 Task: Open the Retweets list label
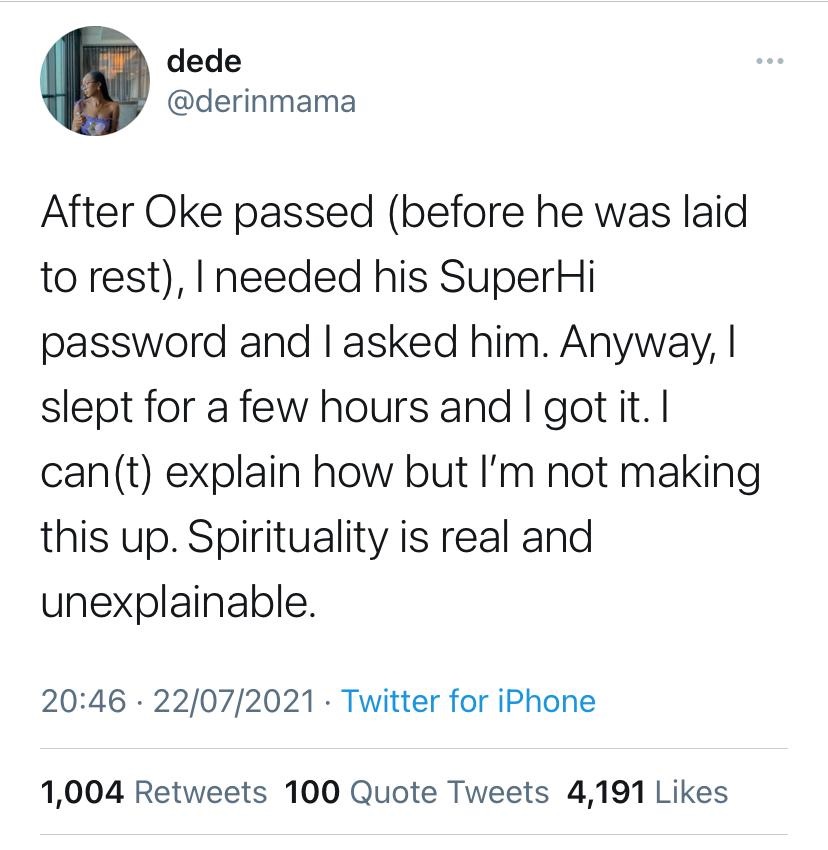[200, 792]
